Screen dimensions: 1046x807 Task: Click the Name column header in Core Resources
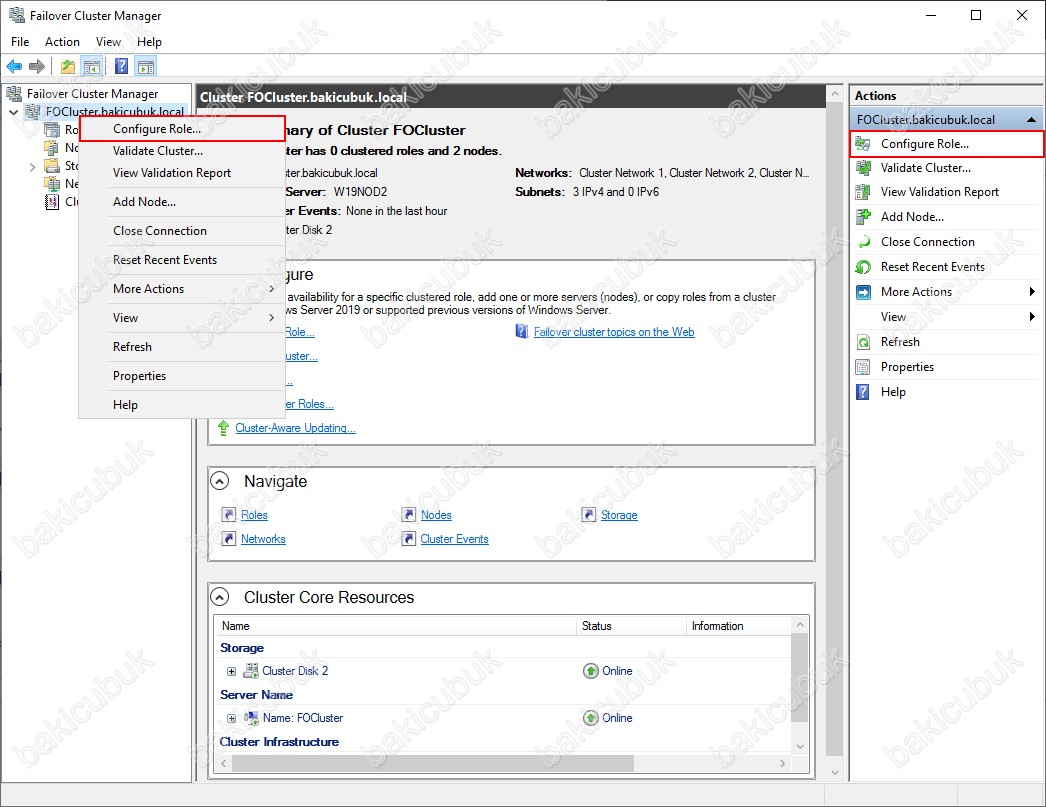pyautogui.click(x=396, y=626)
